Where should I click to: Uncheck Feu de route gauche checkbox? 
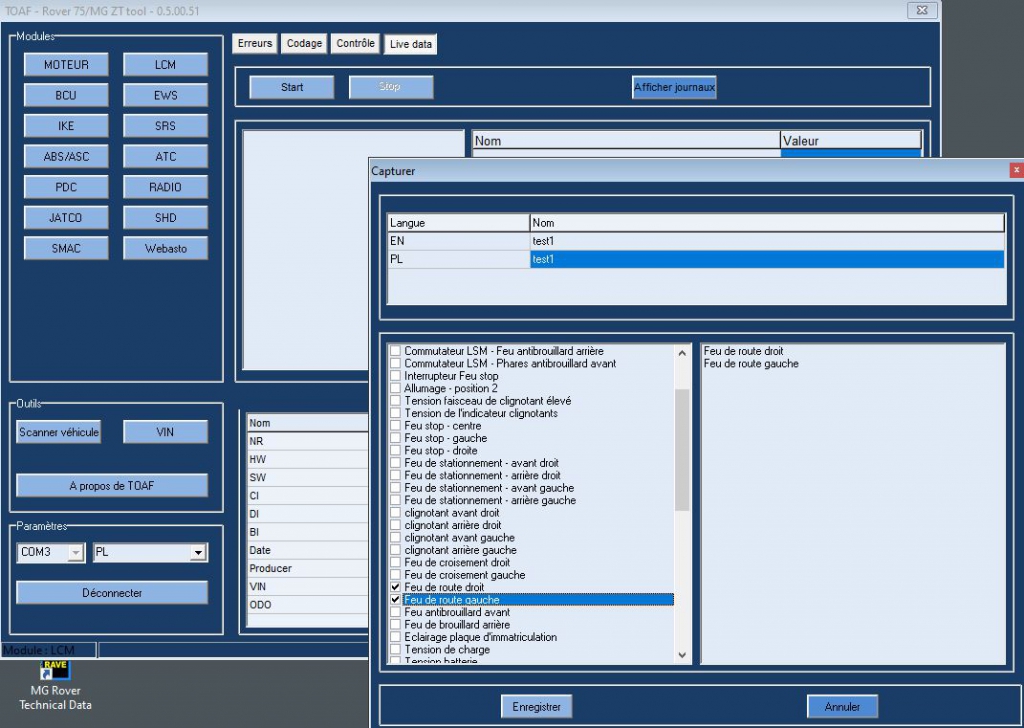396,600
